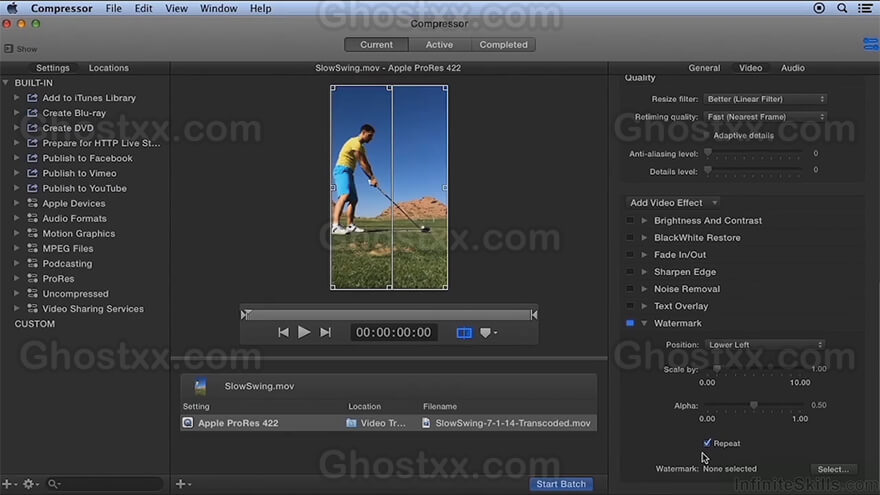Enable the Text Overlay effect checkbox
This screenshot has height=495, width=880.
630,306
